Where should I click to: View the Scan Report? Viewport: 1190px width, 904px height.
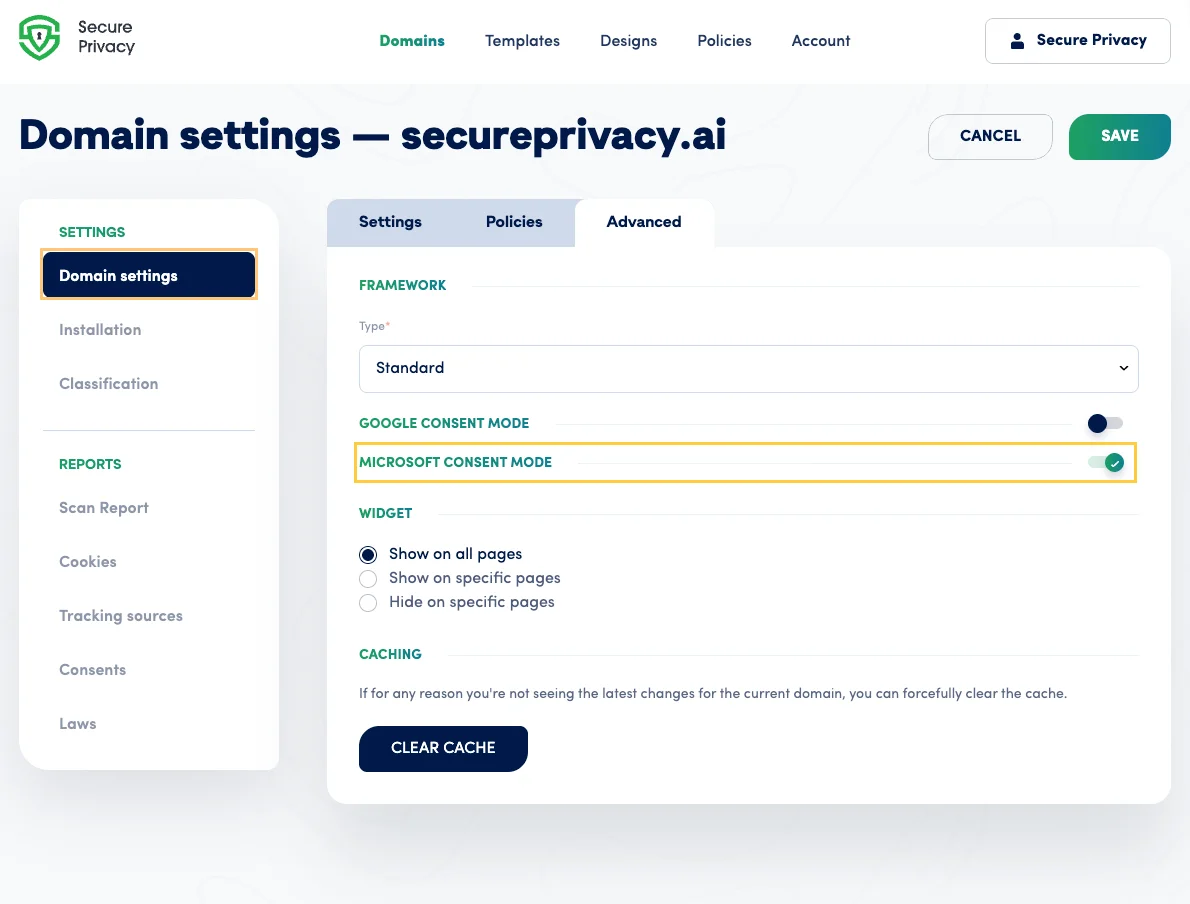point(103,508)
